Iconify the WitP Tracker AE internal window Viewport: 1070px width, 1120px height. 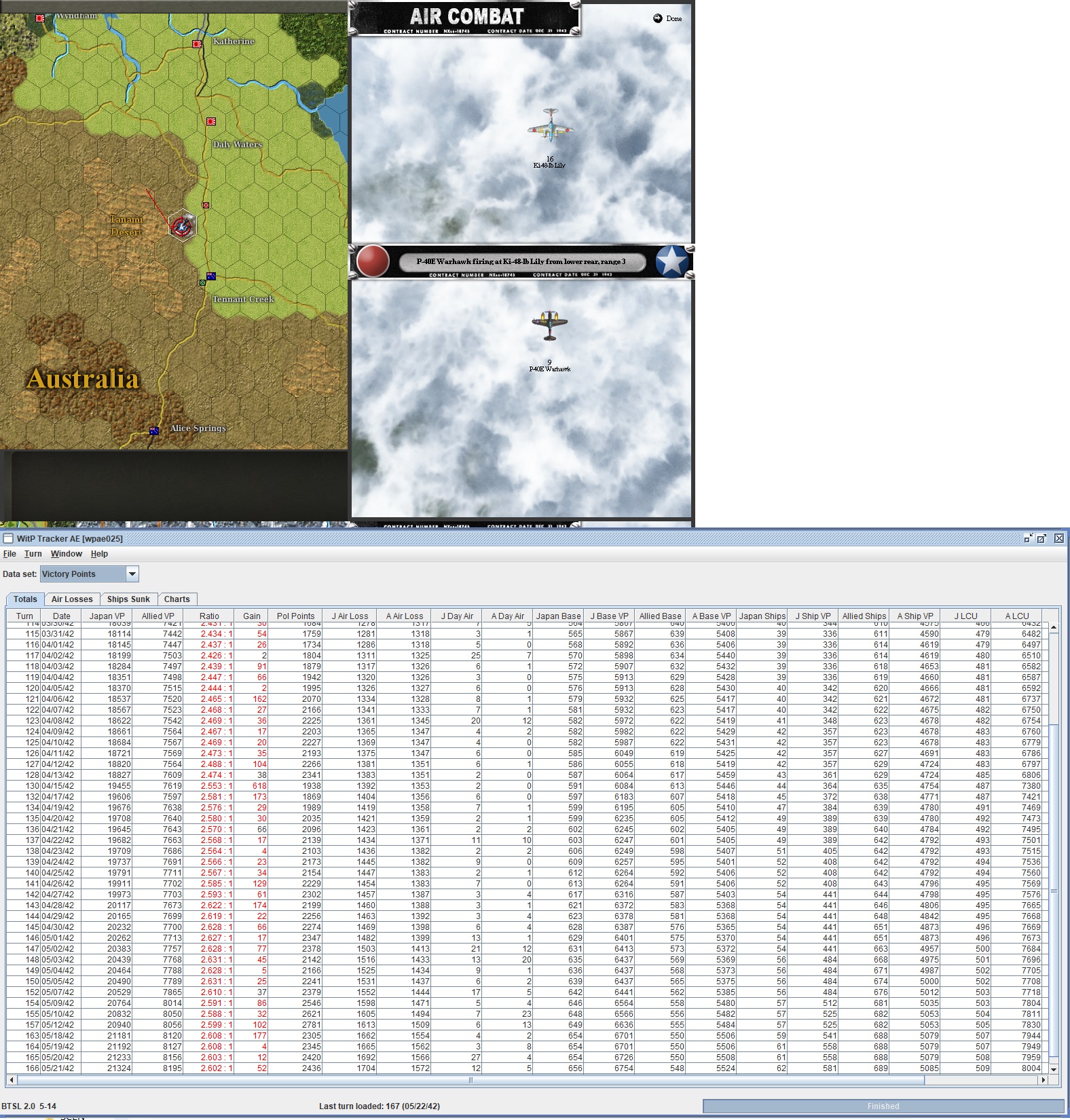point(1028,538)
